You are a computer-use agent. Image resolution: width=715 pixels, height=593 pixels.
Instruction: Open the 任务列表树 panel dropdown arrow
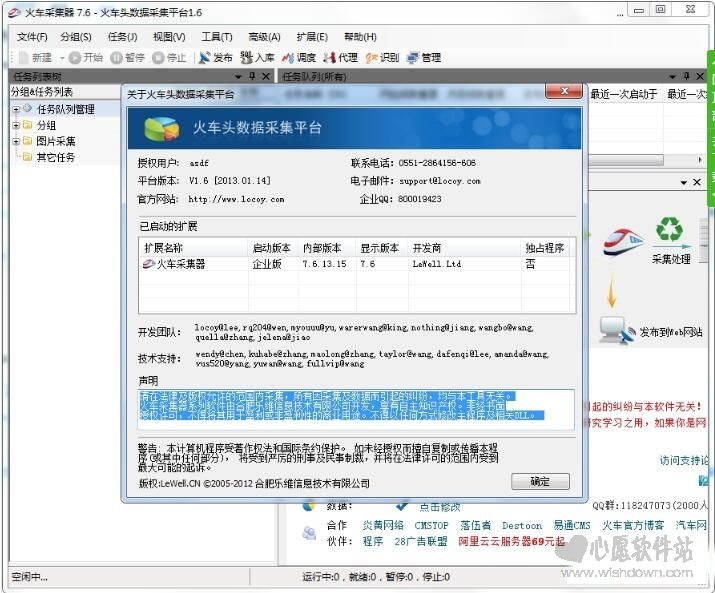click(x=238, y=77)
